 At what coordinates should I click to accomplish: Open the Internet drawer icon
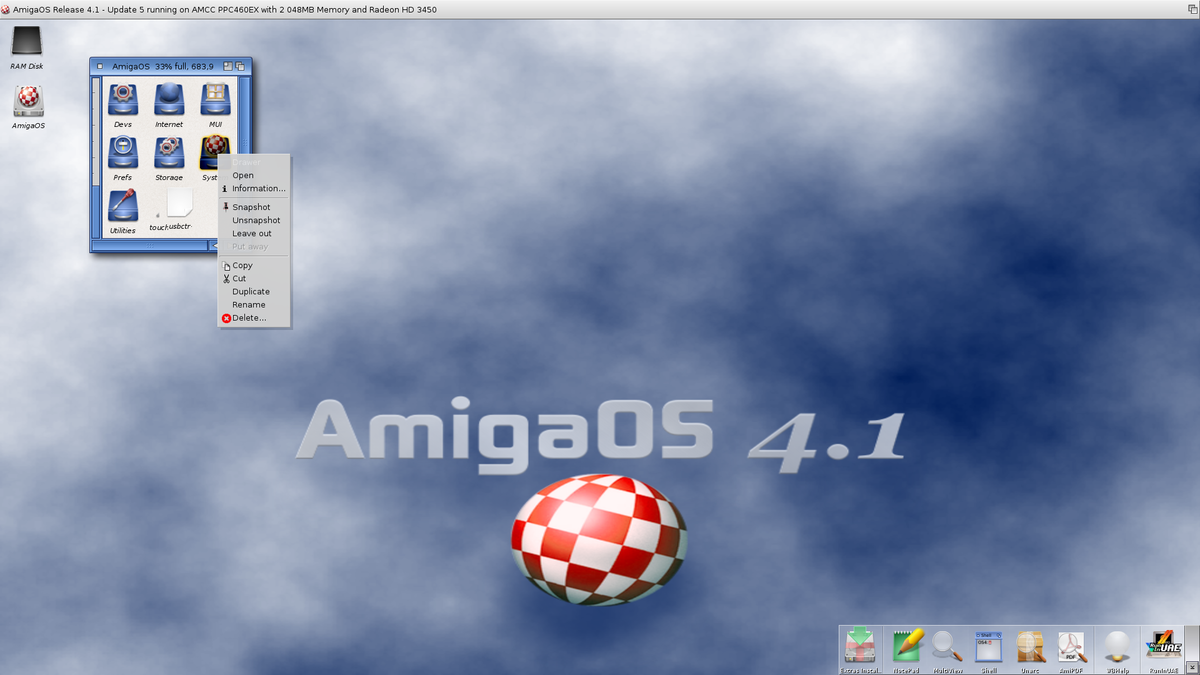pos(169,99)
